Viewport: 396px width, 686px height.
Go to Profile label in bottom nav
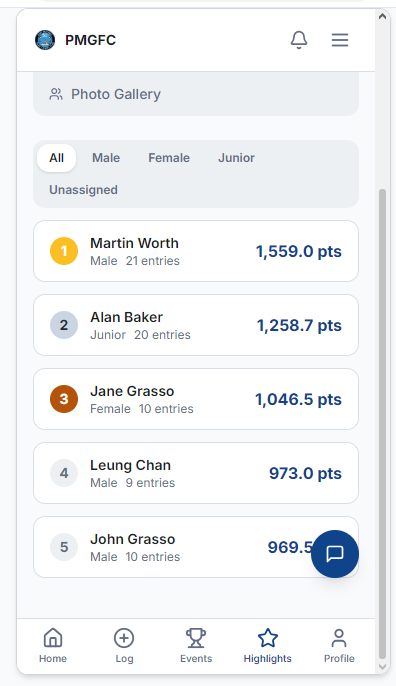(339, 658)
